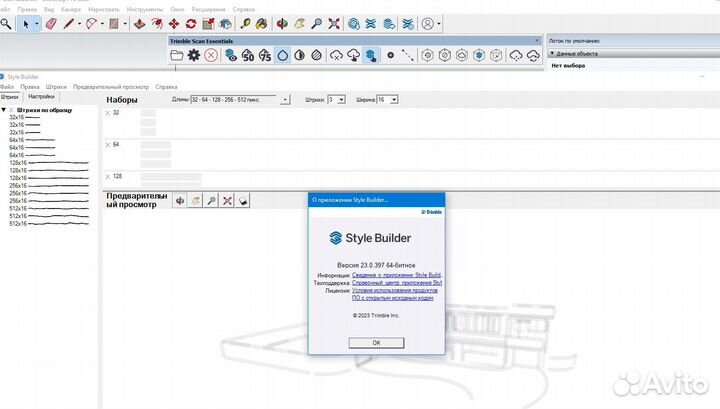Open Справочный центр support link
This screenshot has width=720, height=409.
tap(397, 283)
